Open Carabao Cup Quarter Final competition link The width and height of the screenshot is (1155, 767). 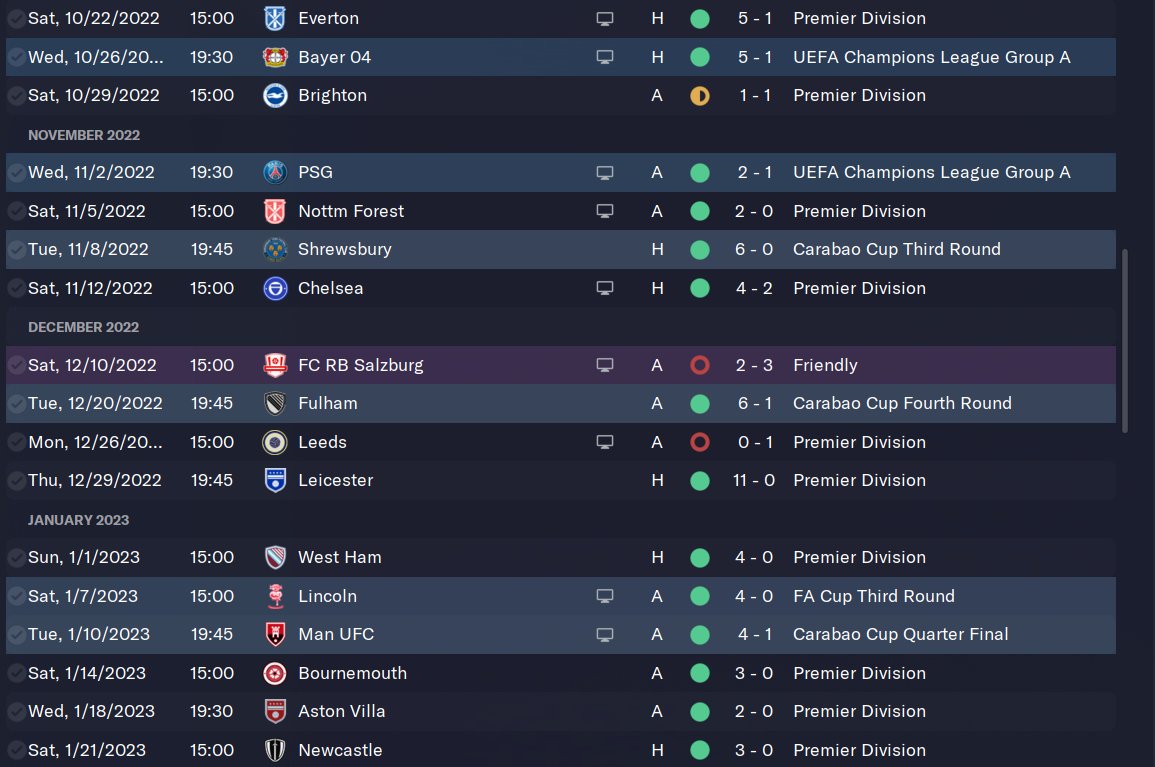pyautogui.click(x=900, y=634)
